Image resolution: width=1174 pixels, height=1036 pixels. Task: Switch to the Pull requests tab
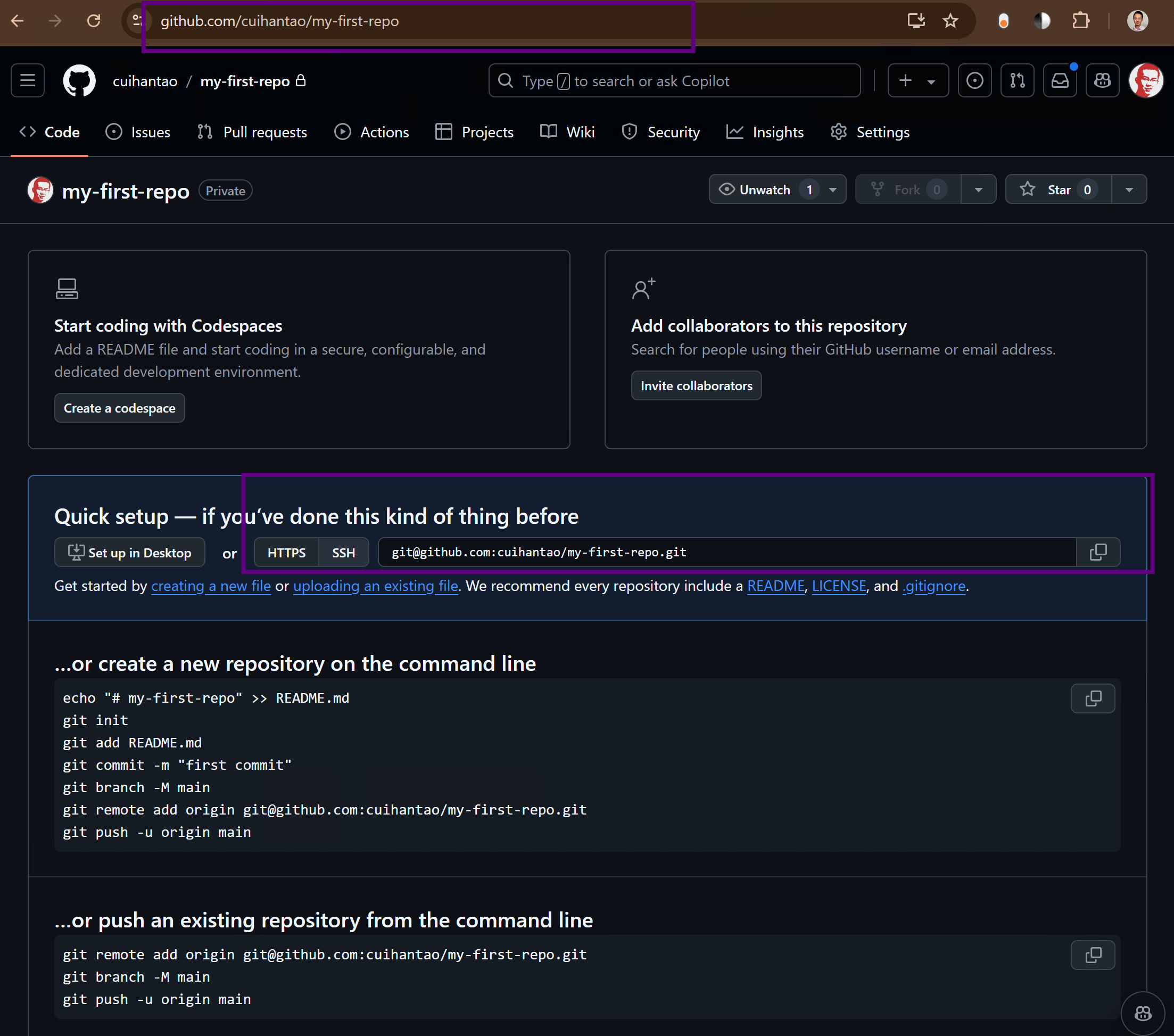[x=252, y=132]
